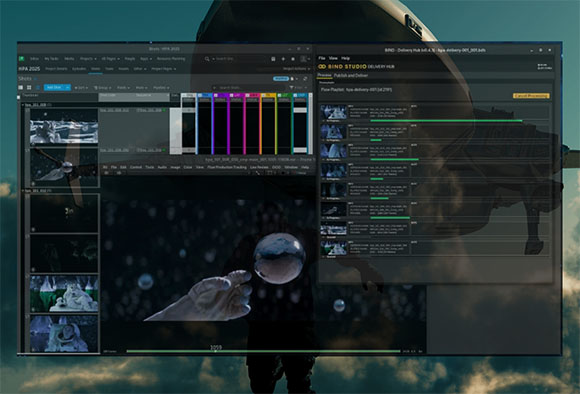Toggle the teal pipeline step column header box
Image resolution: width=580 pixels, height=394 pixels.
click(296, 95)
